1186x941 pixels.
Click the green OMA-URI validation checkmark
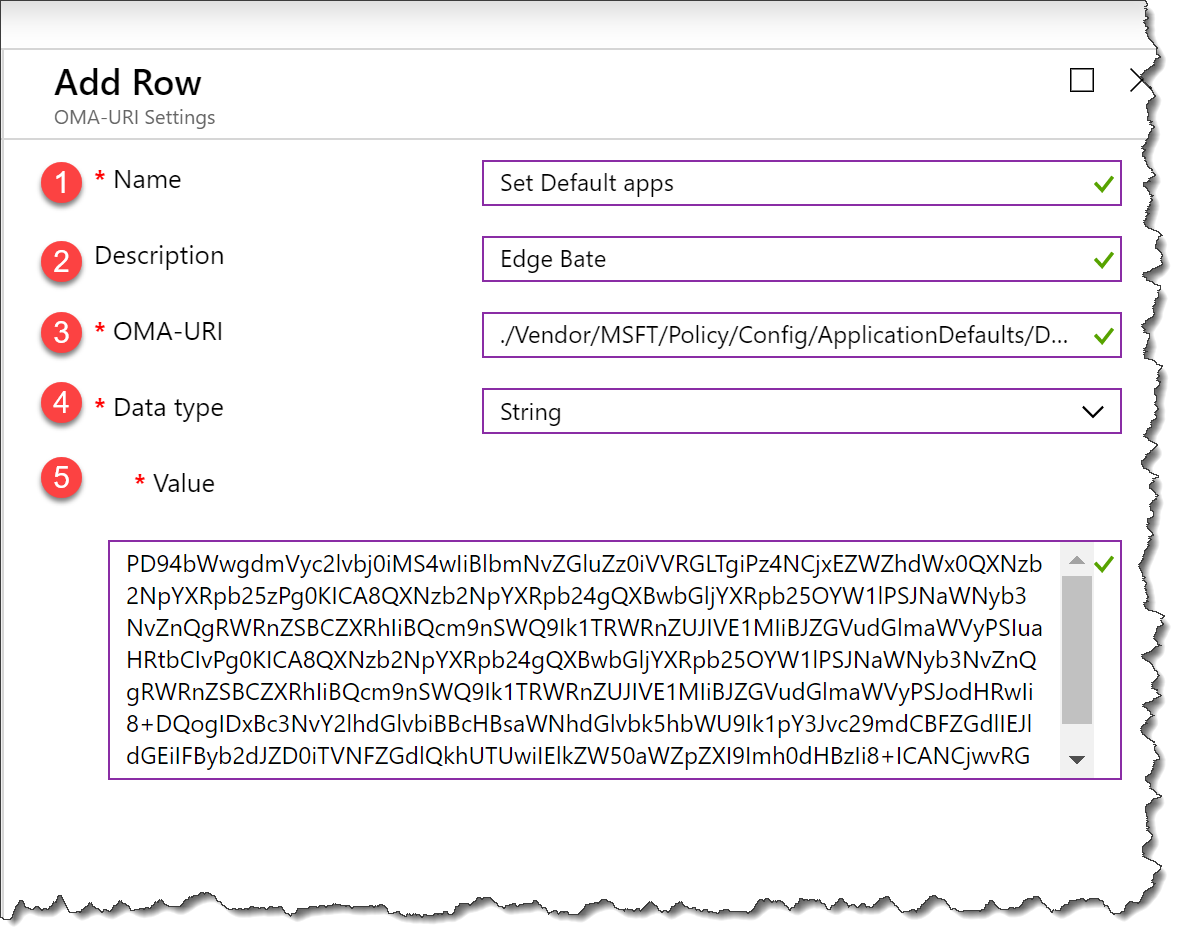tap(1102, 335)
